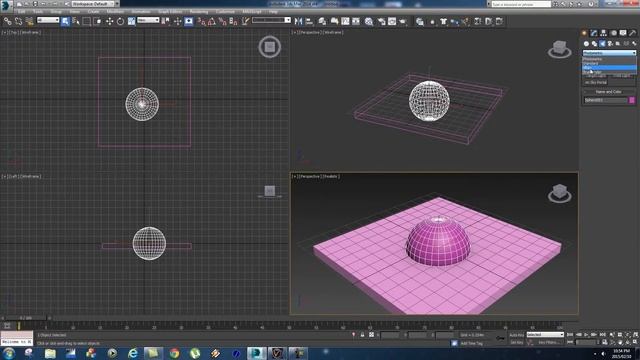Open the selection filter dropdown
Viewport: 640px width, 360px height.
click(48, 20)
